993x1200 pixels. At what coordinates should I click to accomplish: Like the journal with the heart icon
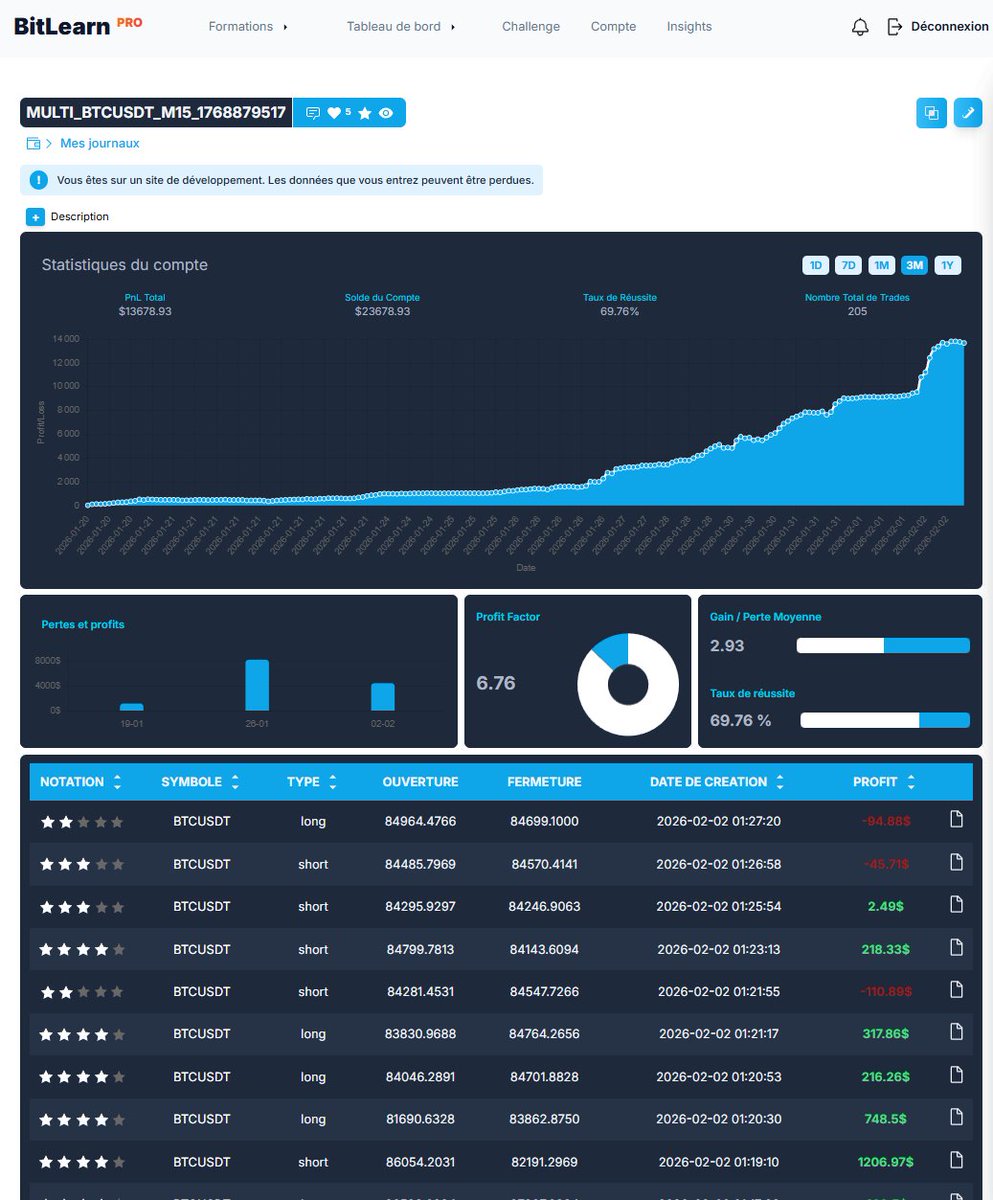[334, 114]
